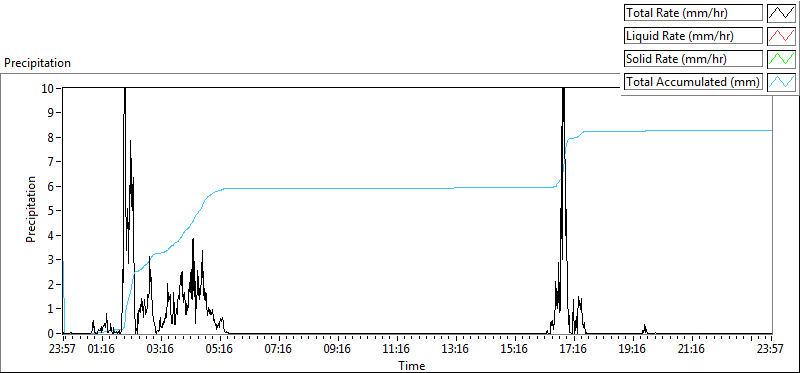
Task: Click the 3 value on the y-axis
Action: 52,260
